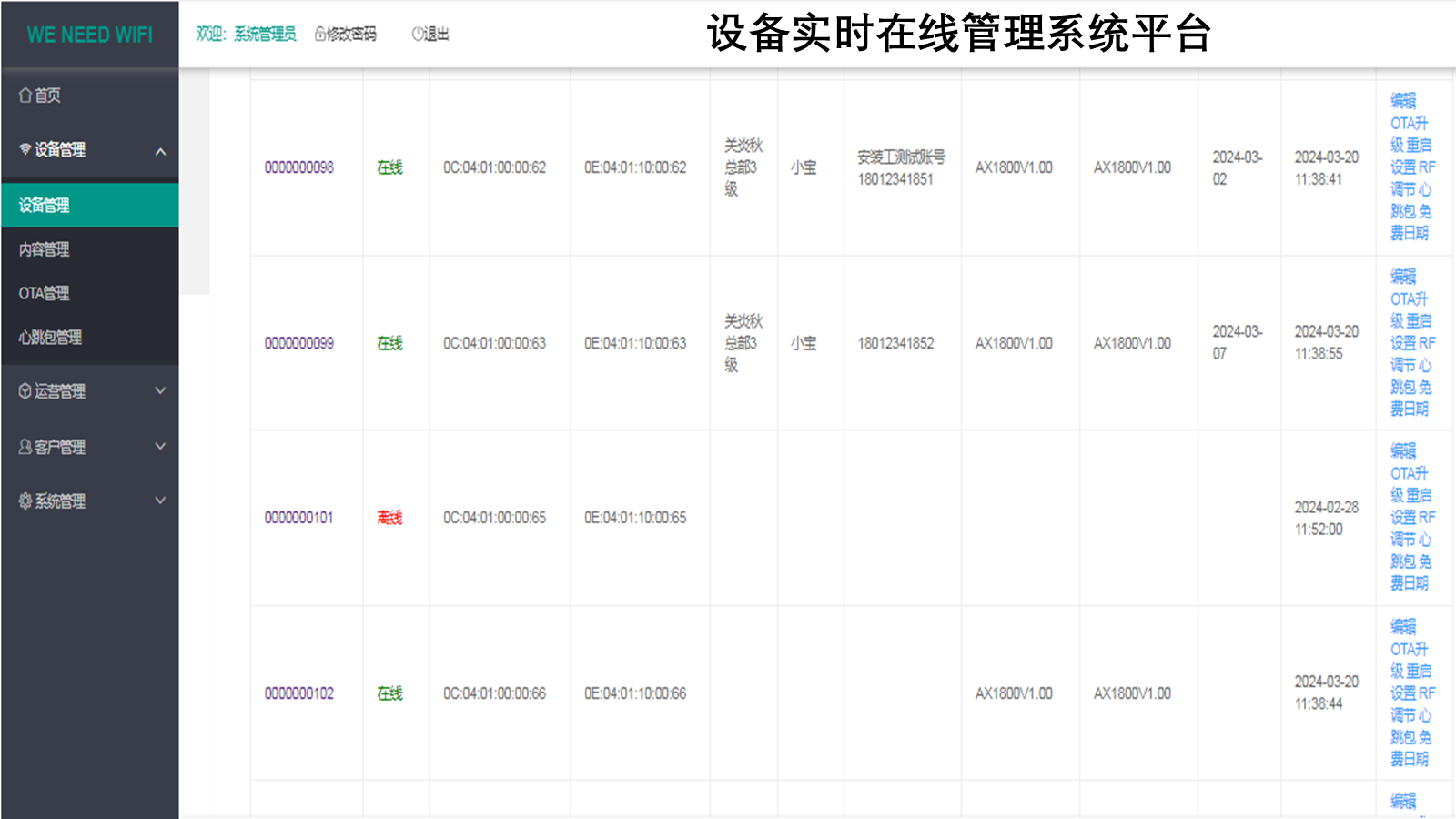Open the 首页 home icon in sidebar
Image resolution: width=1456 pixels, height=819 pixels.
pyautogui.click(x=25, y=95)
